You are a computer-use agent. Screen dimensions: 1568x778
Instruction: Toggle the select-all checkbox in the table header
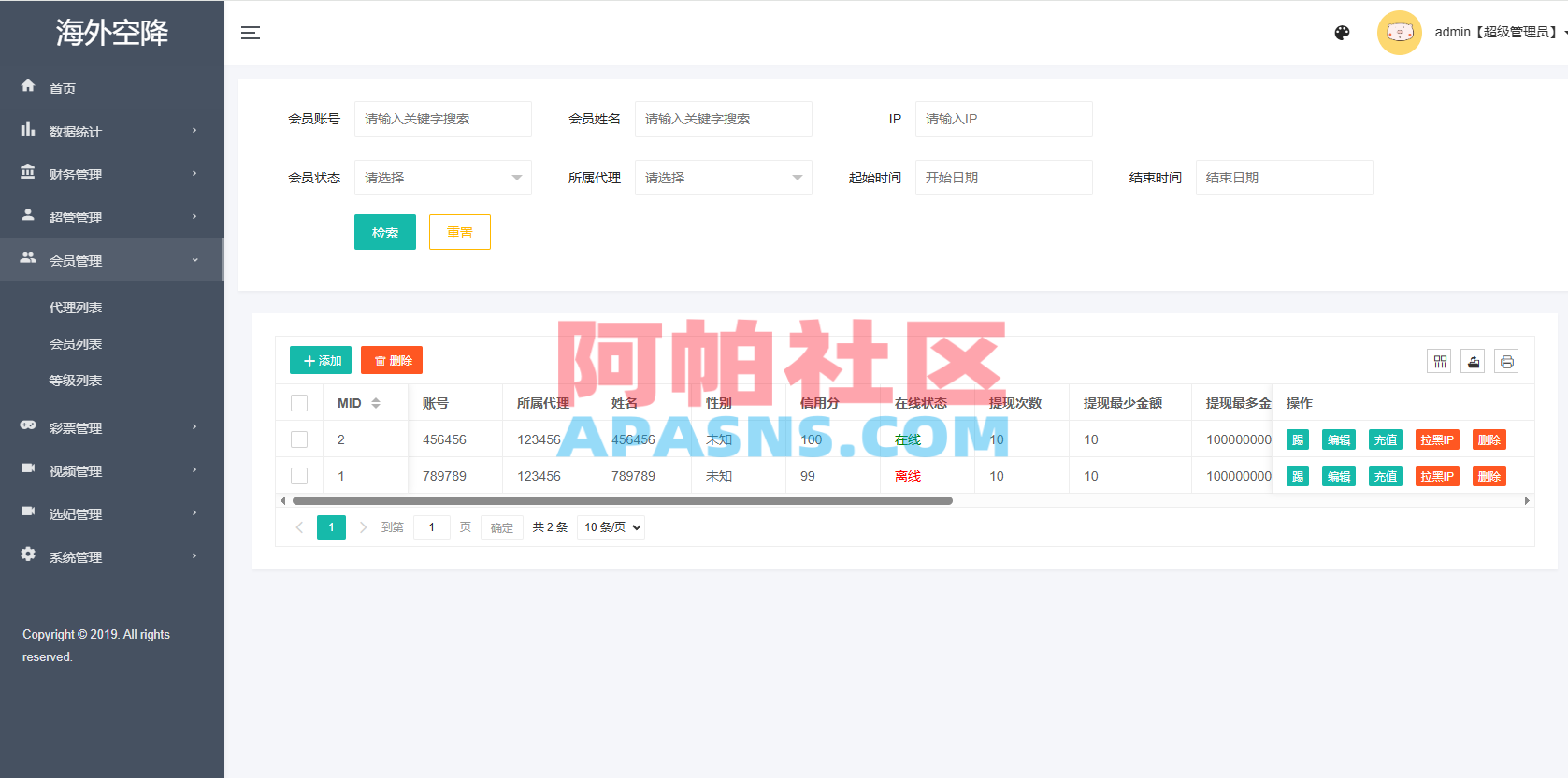tap(299, 403)
